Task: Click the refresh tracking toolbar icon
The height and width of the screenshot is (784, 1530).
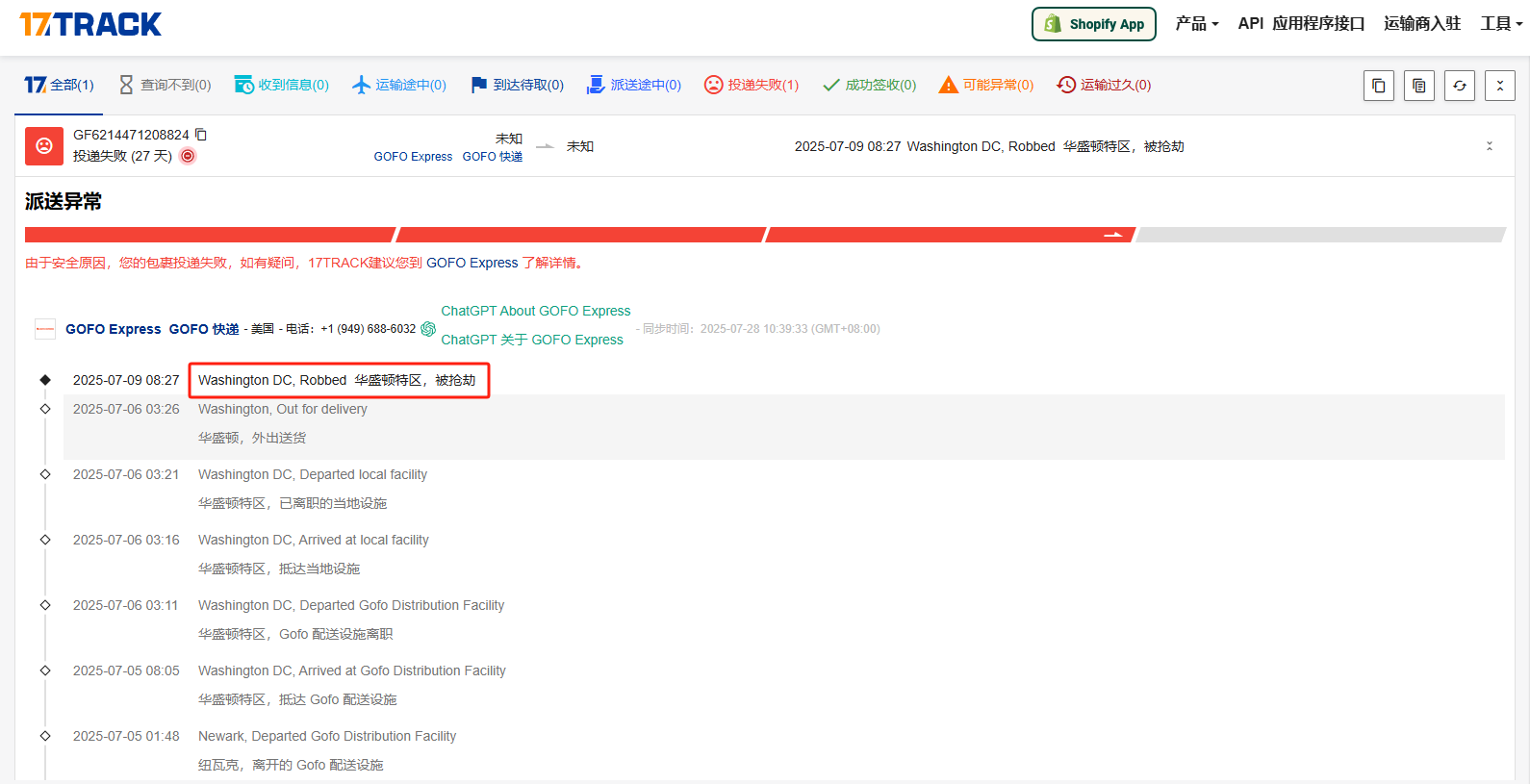Action: pos(1460,86)
